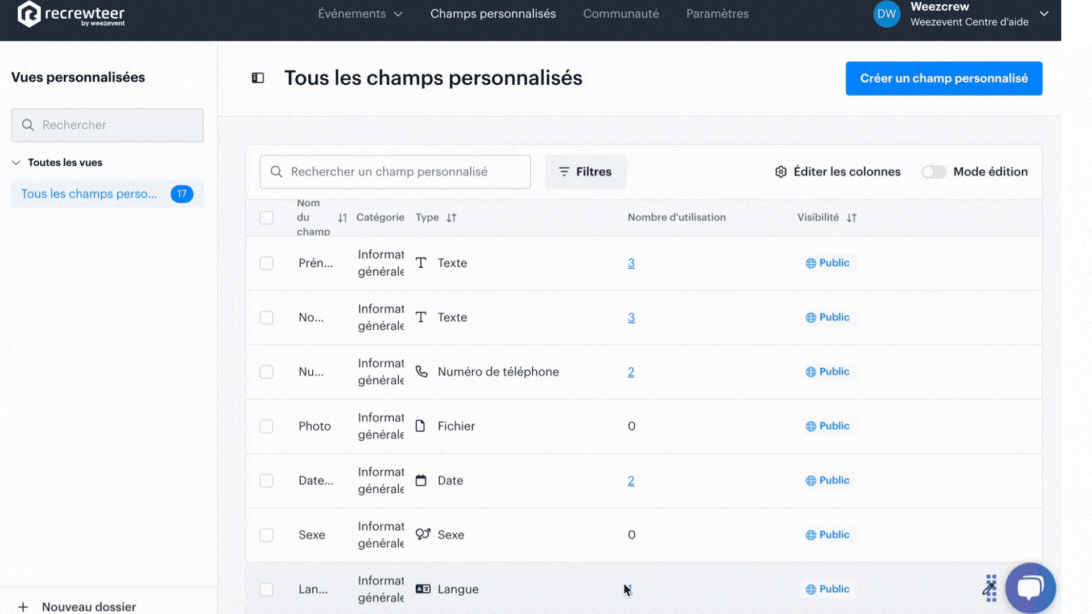Check the Lan... row checkbox

(266, 589)
